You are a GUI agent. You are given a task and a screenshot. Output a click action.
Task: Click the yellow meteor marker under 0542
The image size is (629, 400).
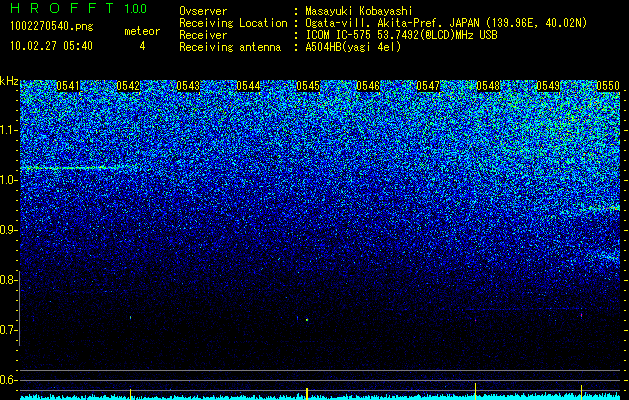tap(130, 394)
